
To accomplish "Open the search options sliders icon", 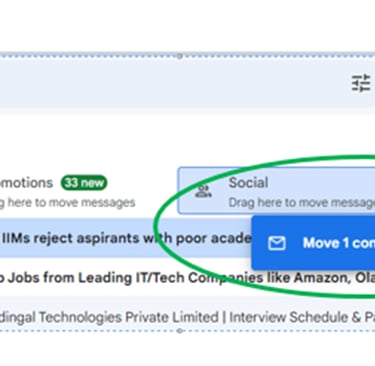I will coord(361,83).
